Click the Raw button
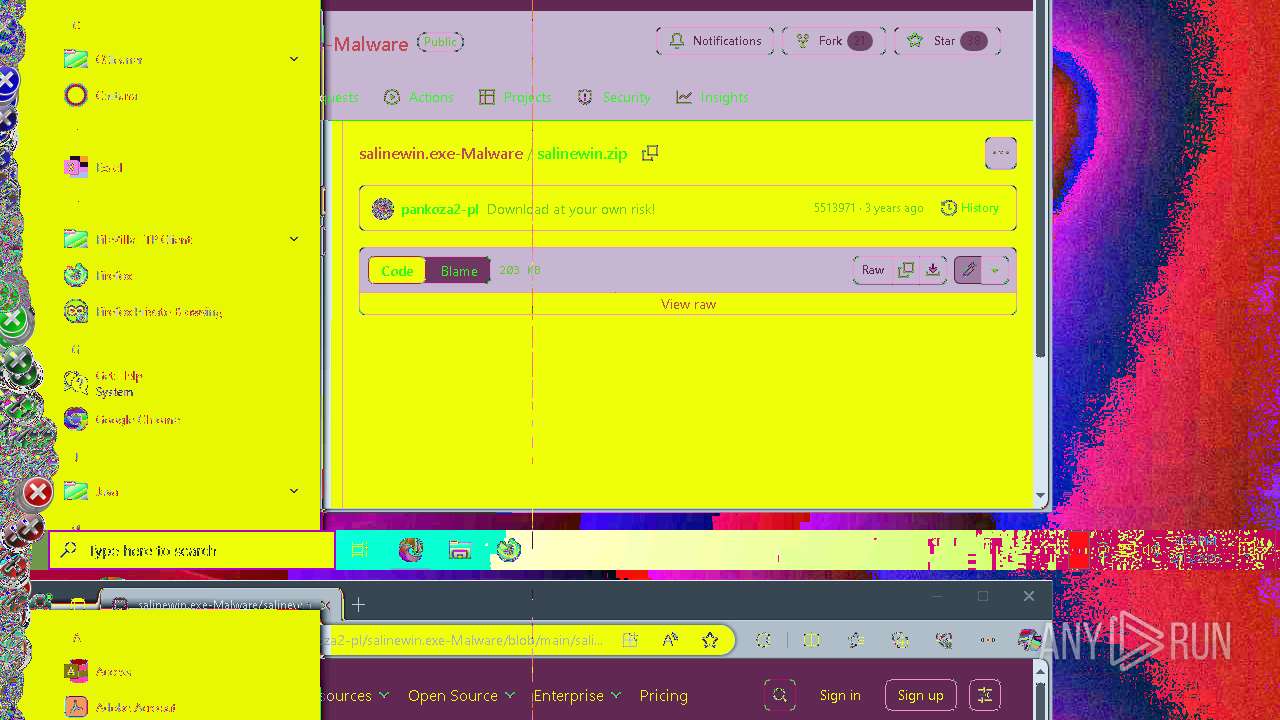This screenshot has height=720, width=1280. tap(873, 270)
